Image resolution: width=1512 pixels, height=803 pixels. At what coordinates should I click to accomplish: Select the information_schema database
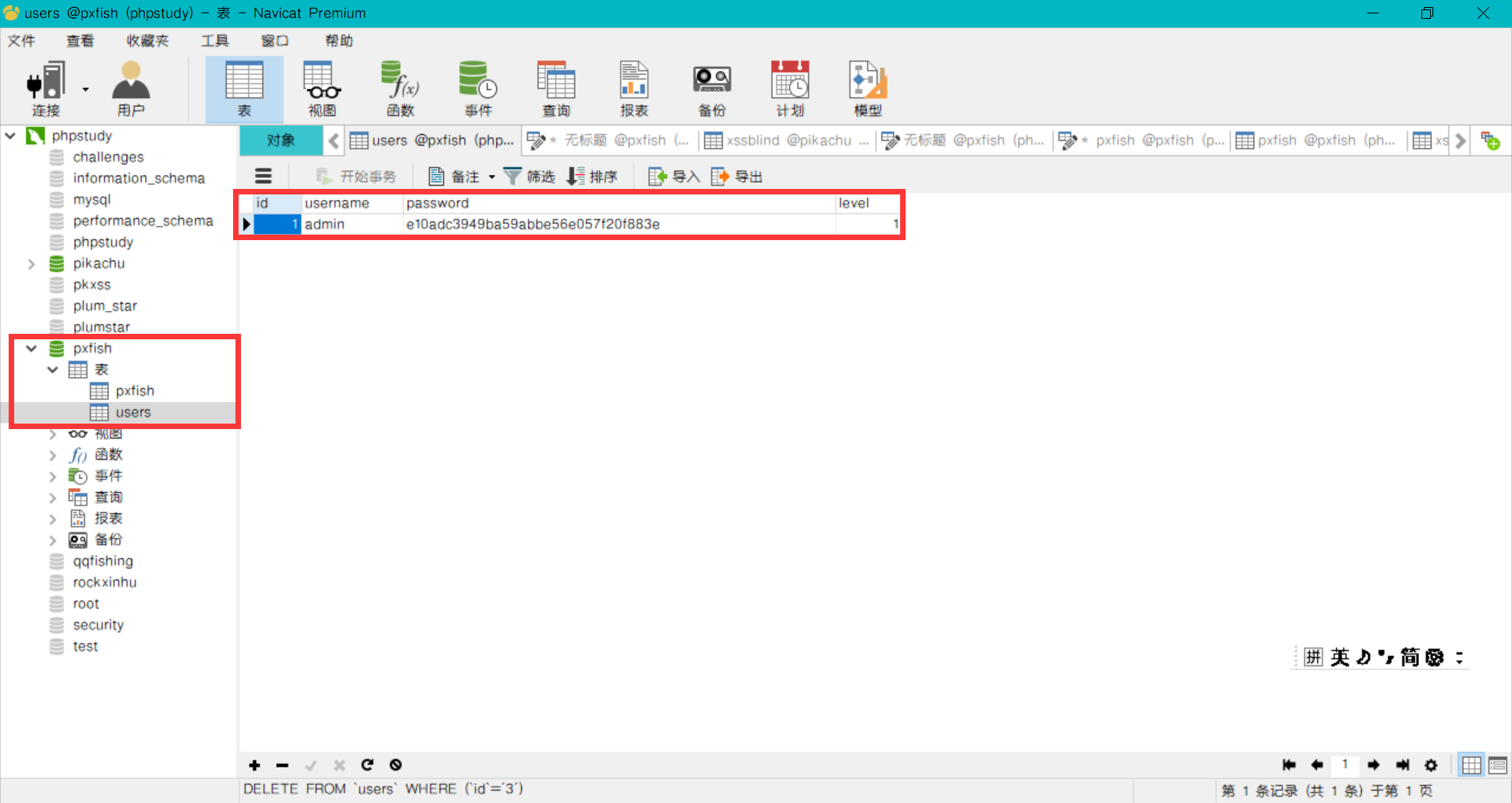click(139, 179)
